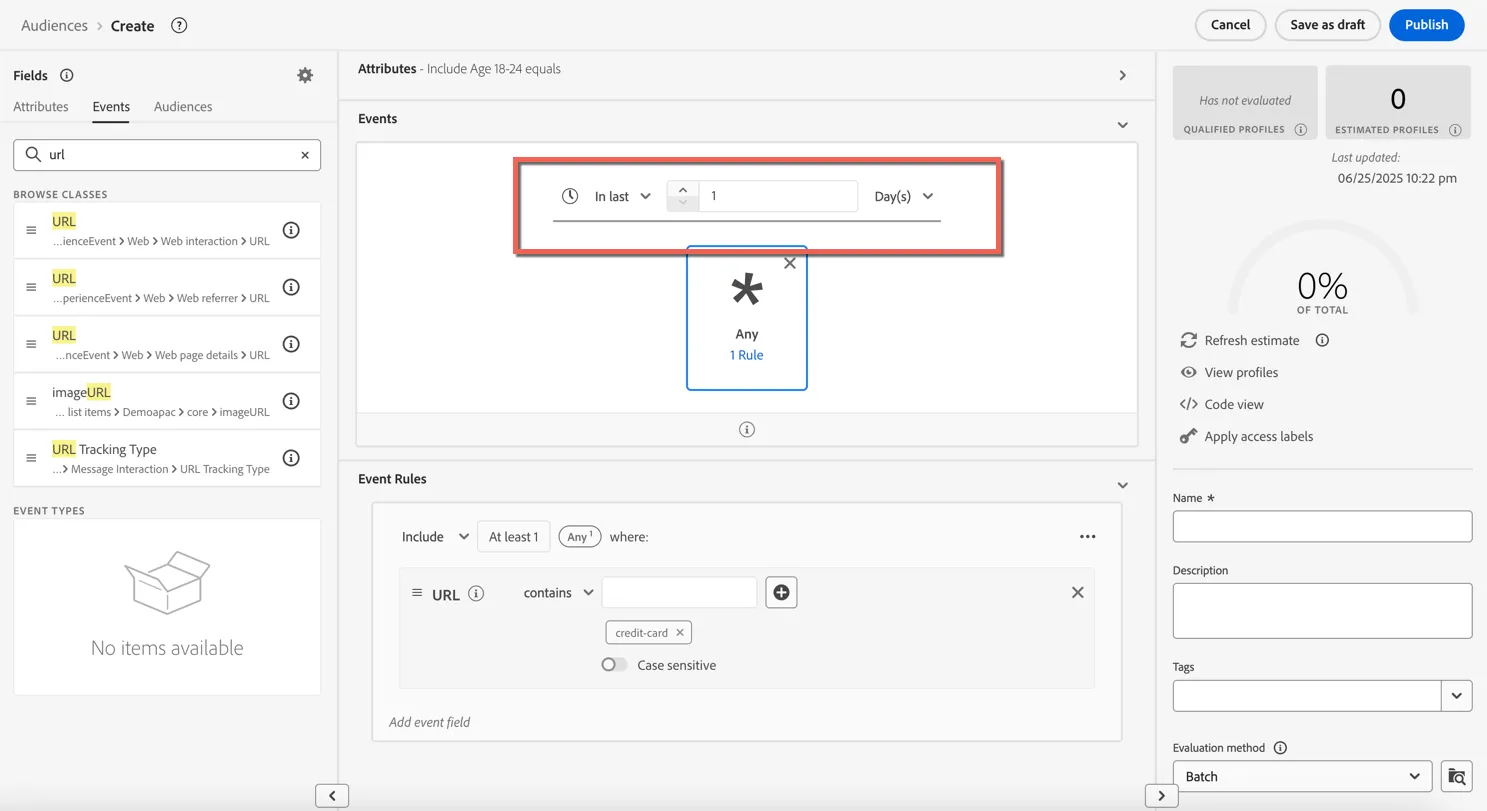Select the Events tab

(x=111, y=106)
